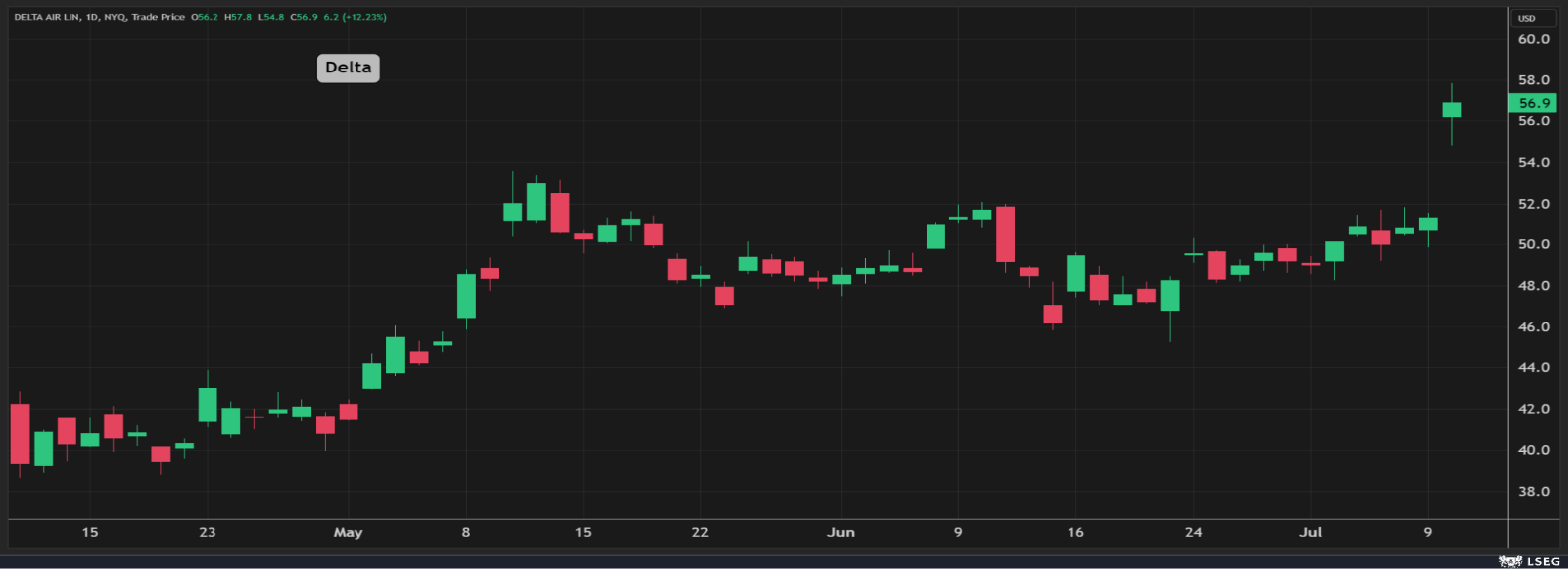This screenshot has width=1568, height=569.
Task: Select the latest green candle near 56.9
Action: coord(1451,110)
